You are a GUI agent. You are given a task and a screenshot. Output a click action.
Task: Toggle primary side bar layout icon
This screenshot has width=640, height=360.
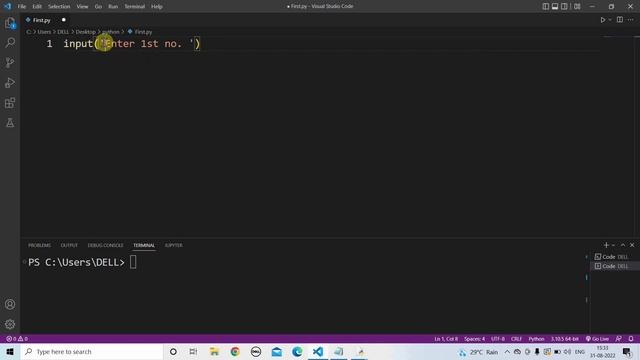[545, 7]
